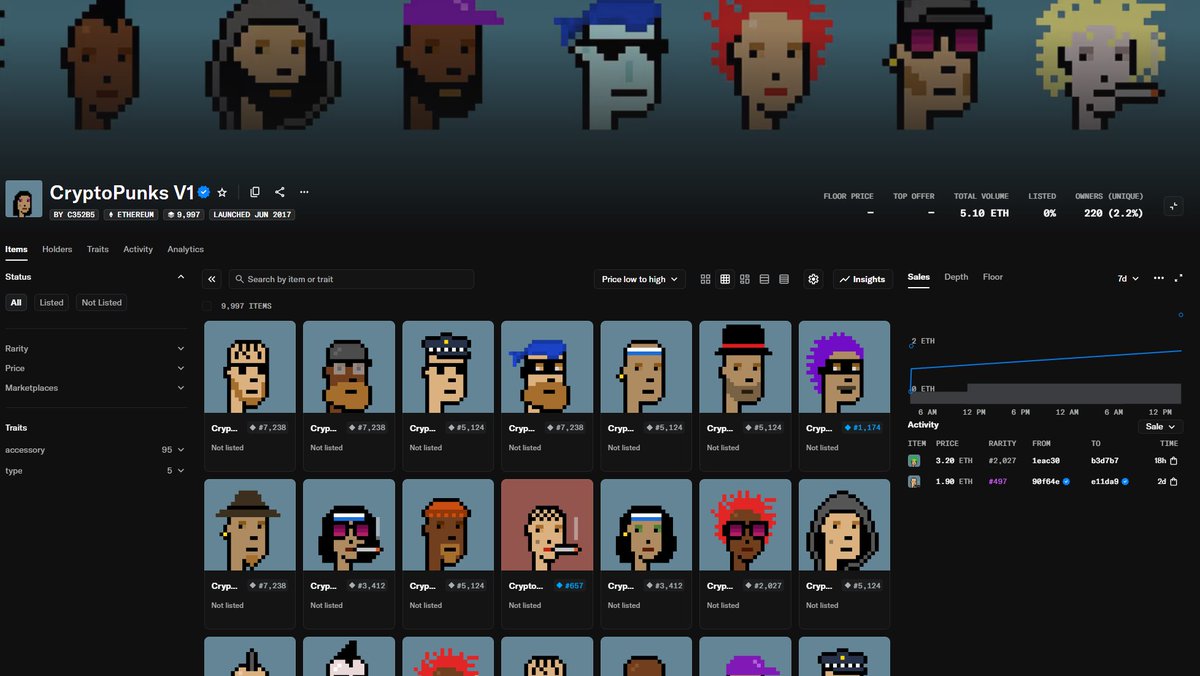
Task: Expand the Marketplaces filter
Action: [x=95, y=388]
